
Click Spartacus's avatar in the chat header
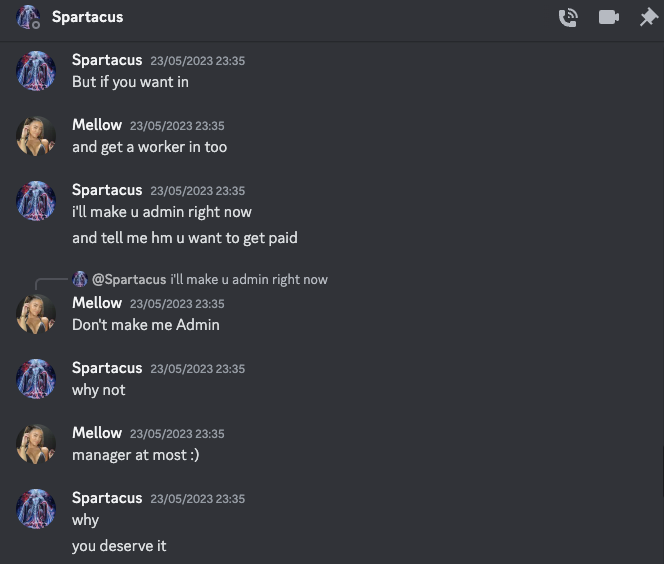pyautogui.click(x=28, y=17)
